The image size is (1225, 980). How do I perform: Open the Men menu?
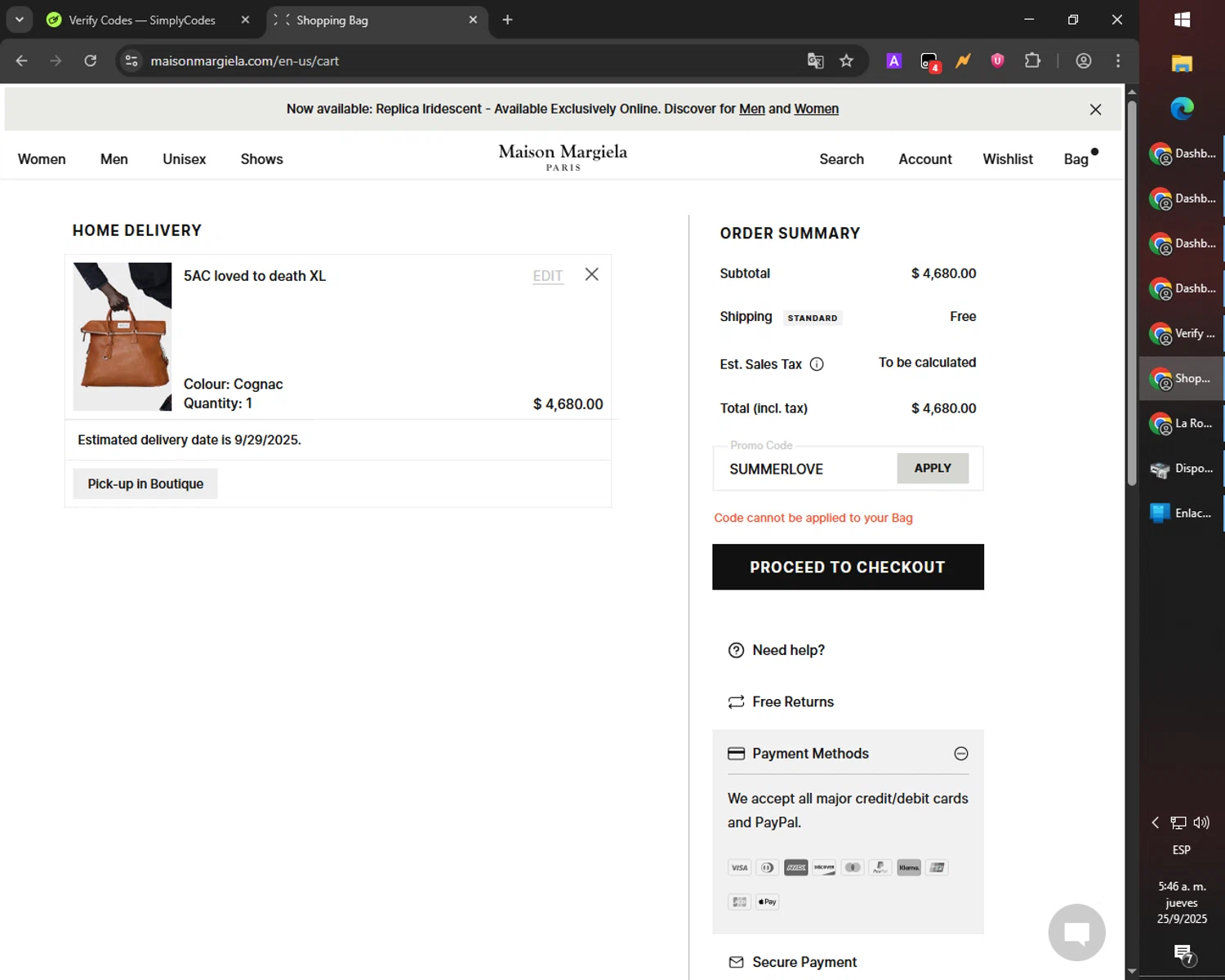[114, 159]
